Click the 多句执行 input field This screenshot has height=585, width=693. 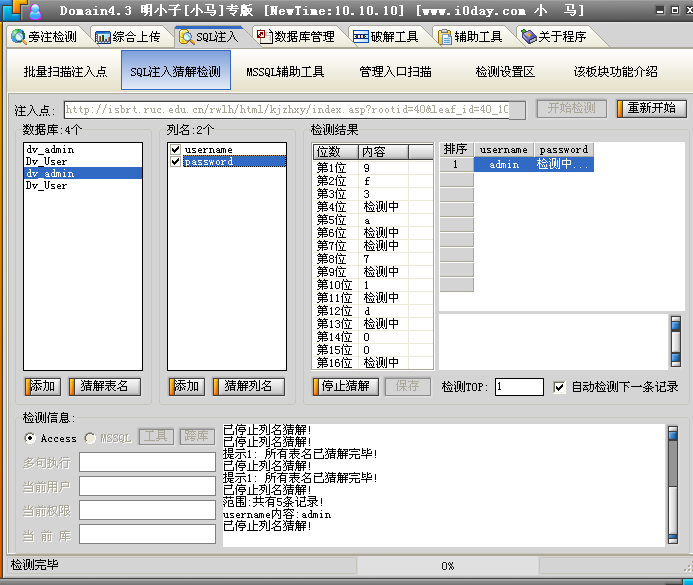pyautogui.click(x=148, y=462)
